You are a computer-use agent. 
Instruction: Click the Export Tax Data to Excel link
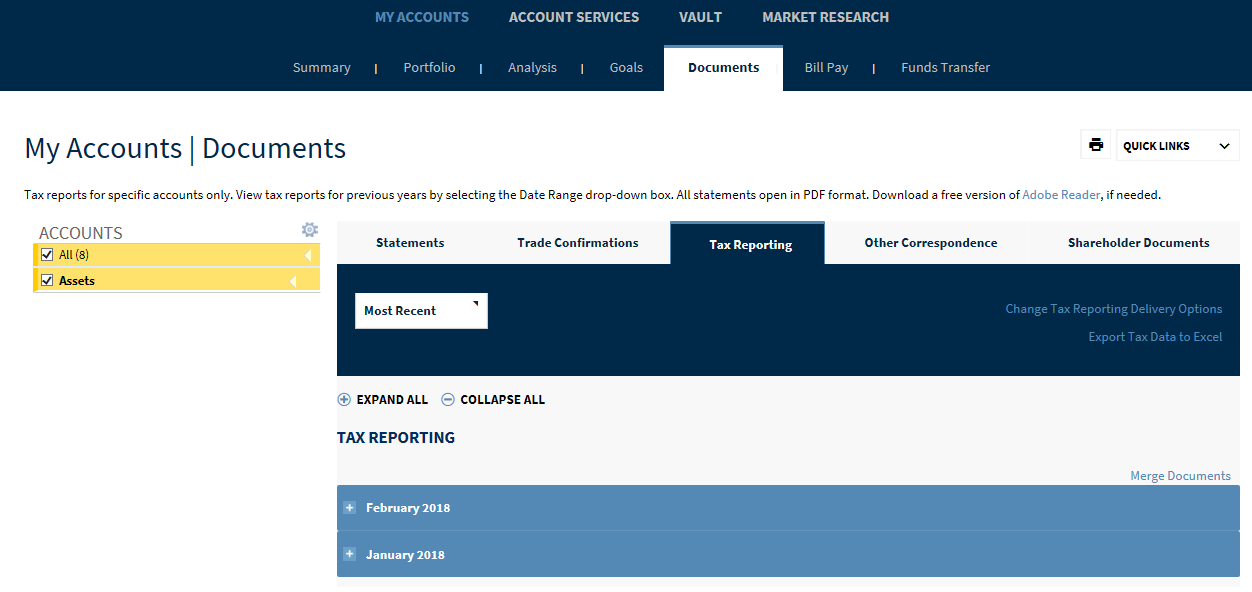[x=1155, y=337]
